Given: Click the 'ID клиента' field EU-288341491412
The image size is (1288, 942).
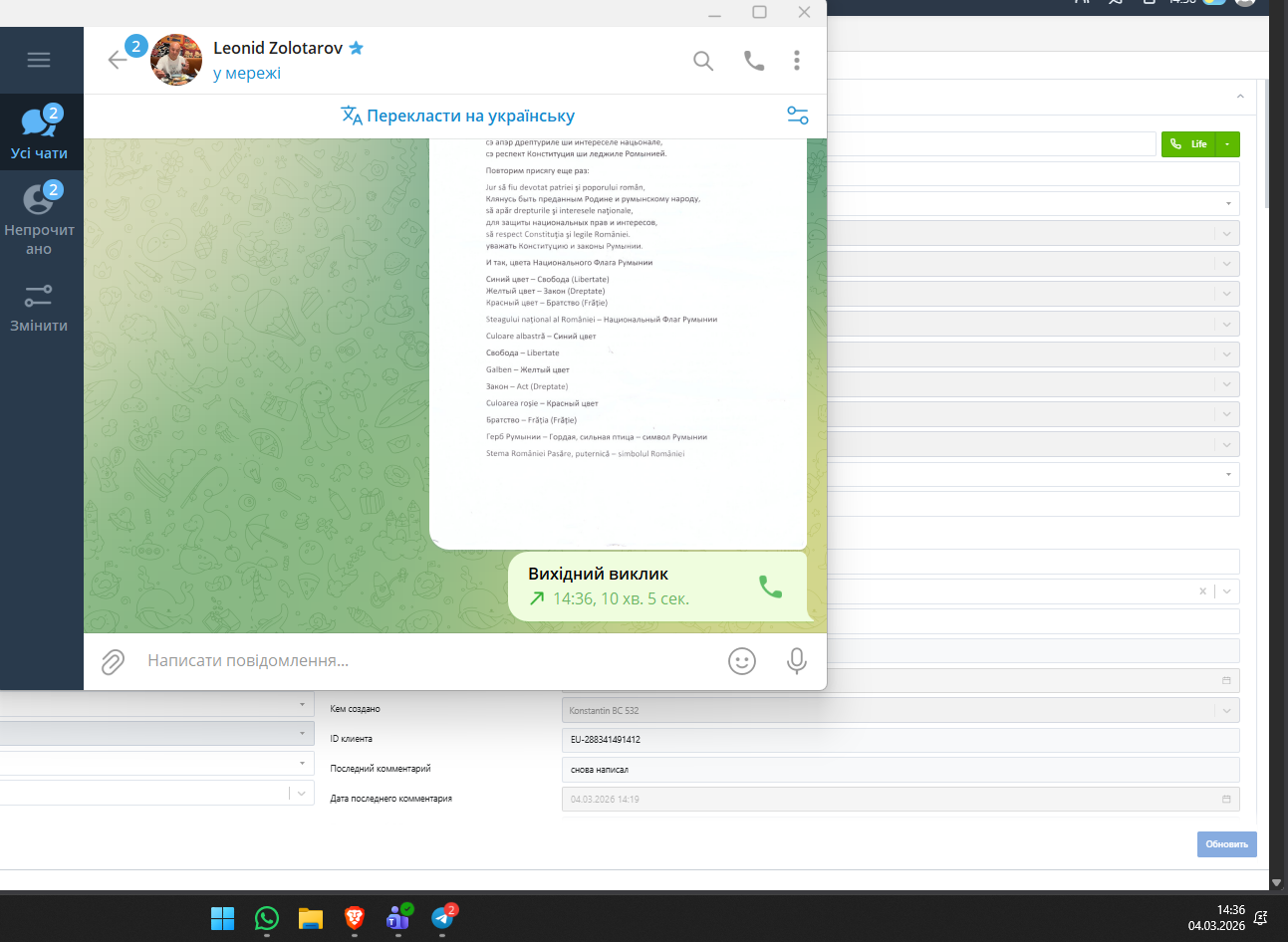Looking at the screenshot, I should coord(901,740).
